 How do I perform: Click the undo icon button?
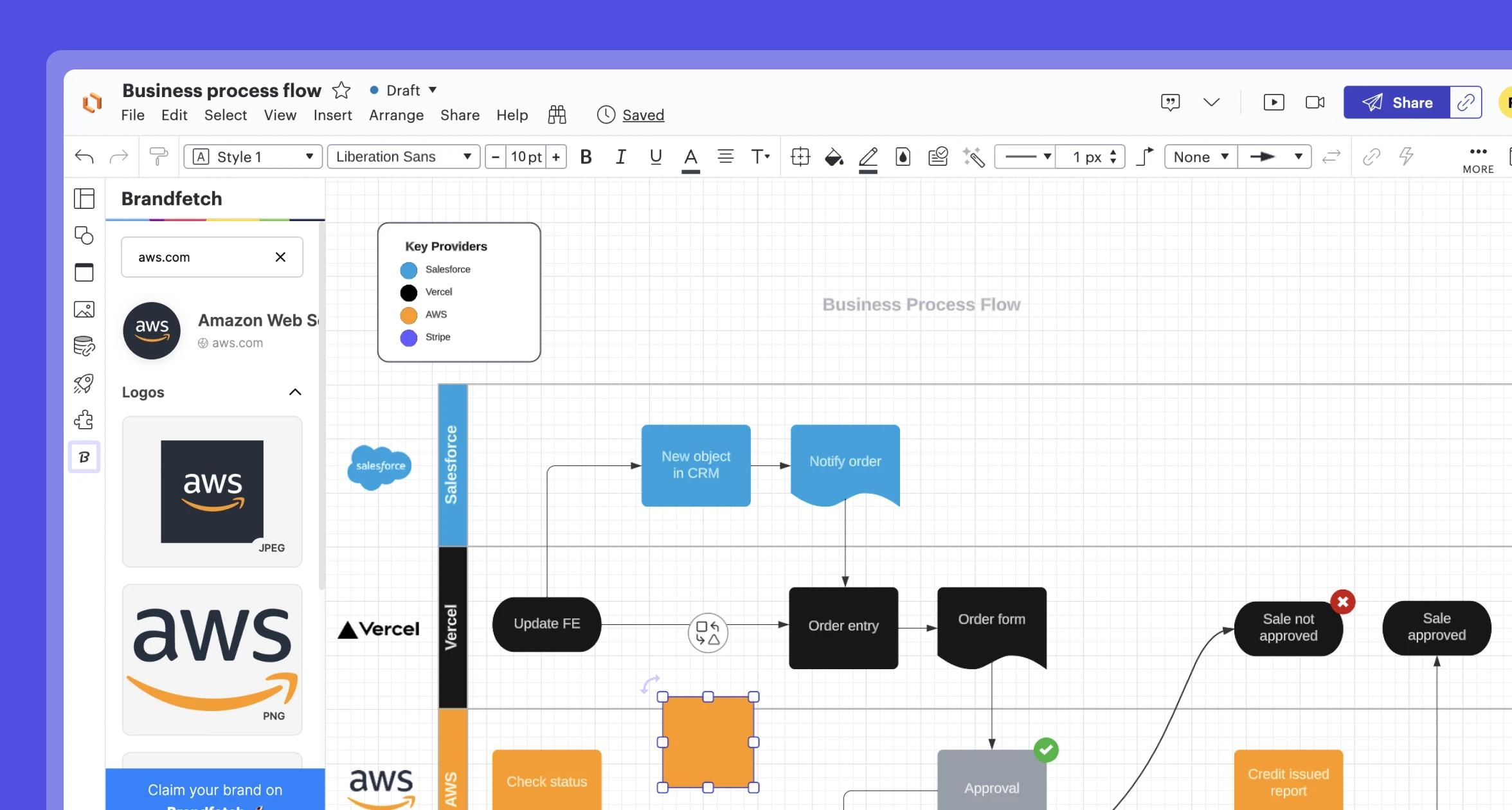coord(84,156)
